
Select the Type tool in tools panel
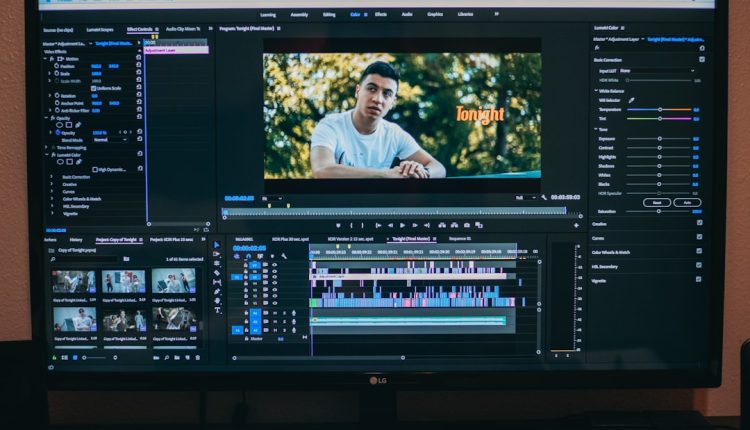(217, 309)
